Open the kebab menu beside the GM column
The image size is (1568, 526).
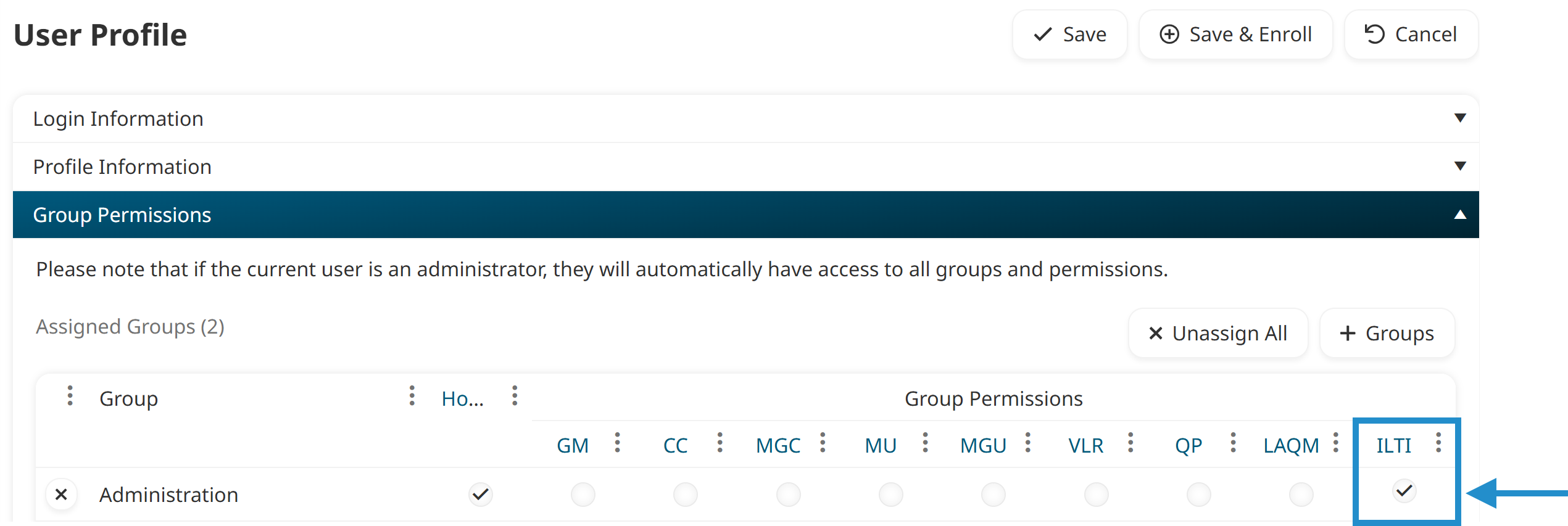[618, 444]
